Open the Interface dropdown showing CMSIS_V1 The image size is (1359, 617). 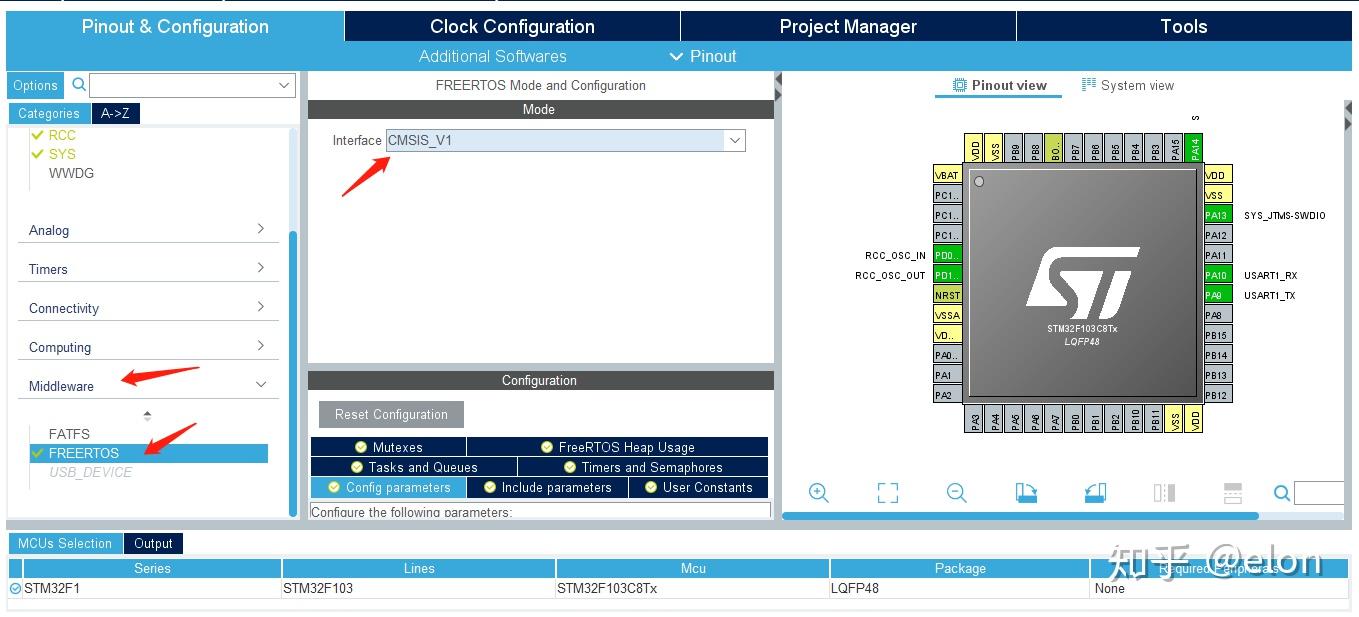[x=735, y=140]
